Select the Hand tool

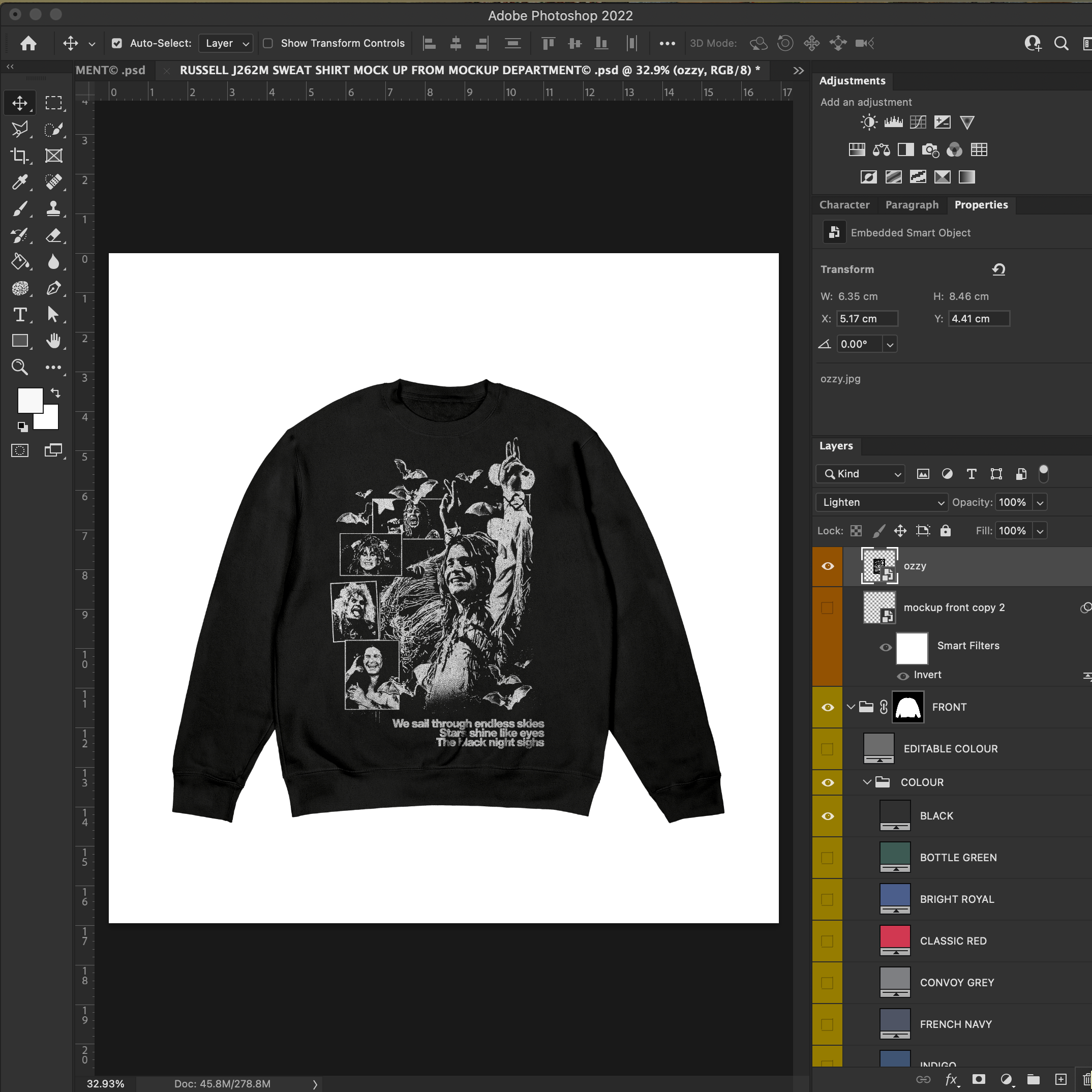54,340
